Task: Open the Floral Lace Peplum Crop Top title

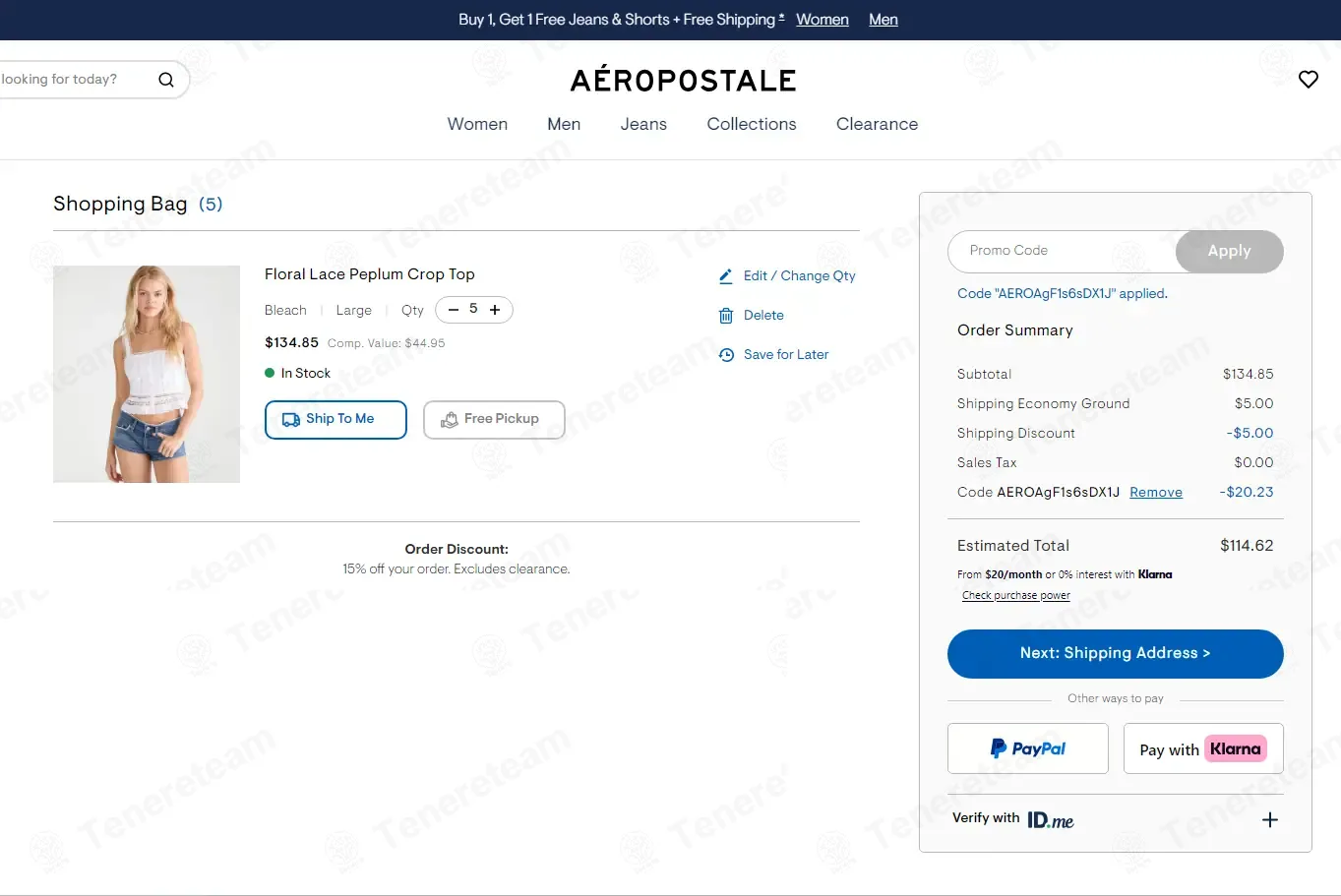Action: (370, 274)
